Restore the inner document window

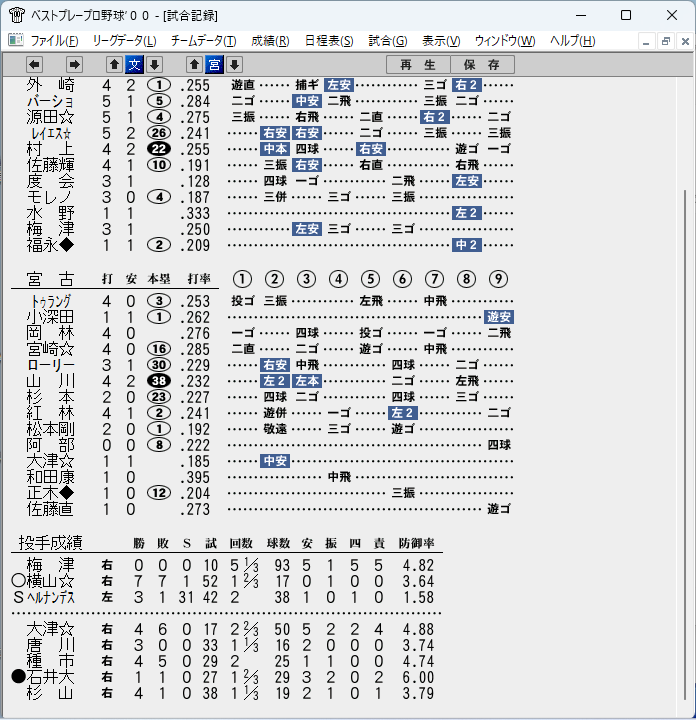[666, 42]
